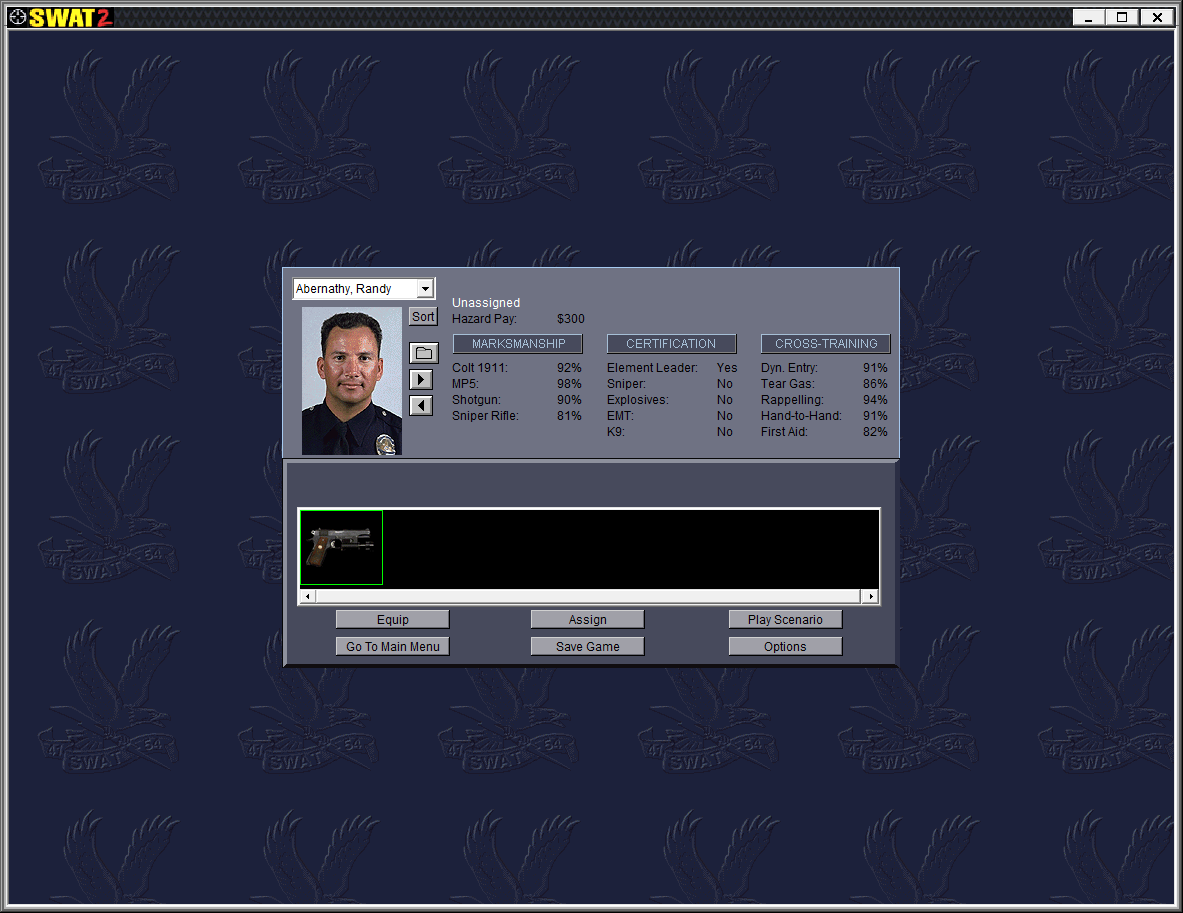The height and width of the screenshot is (913, 1183).
Task: Click equipment scrollbar right arrow
Action: [871, 597]
